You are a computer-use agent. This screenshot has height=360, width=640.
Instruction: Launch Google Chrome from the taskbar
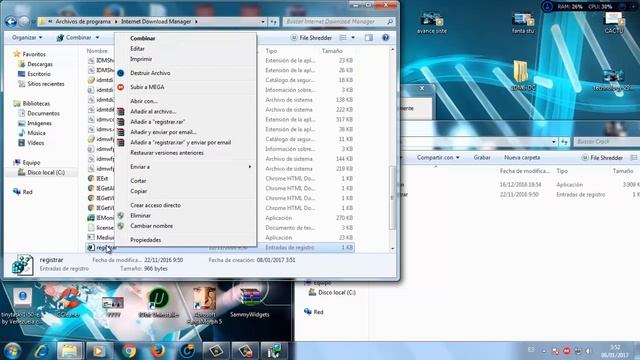129,351
